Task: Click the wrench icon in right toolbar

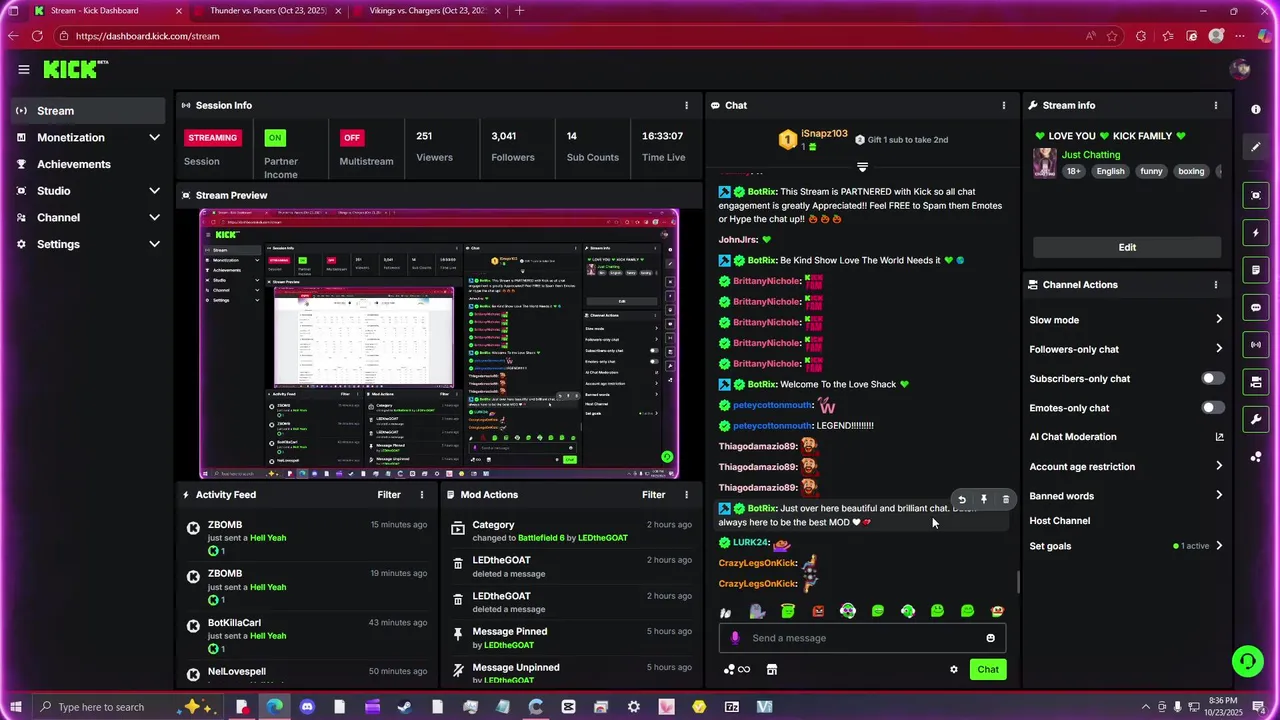Action: point(1256,419)
